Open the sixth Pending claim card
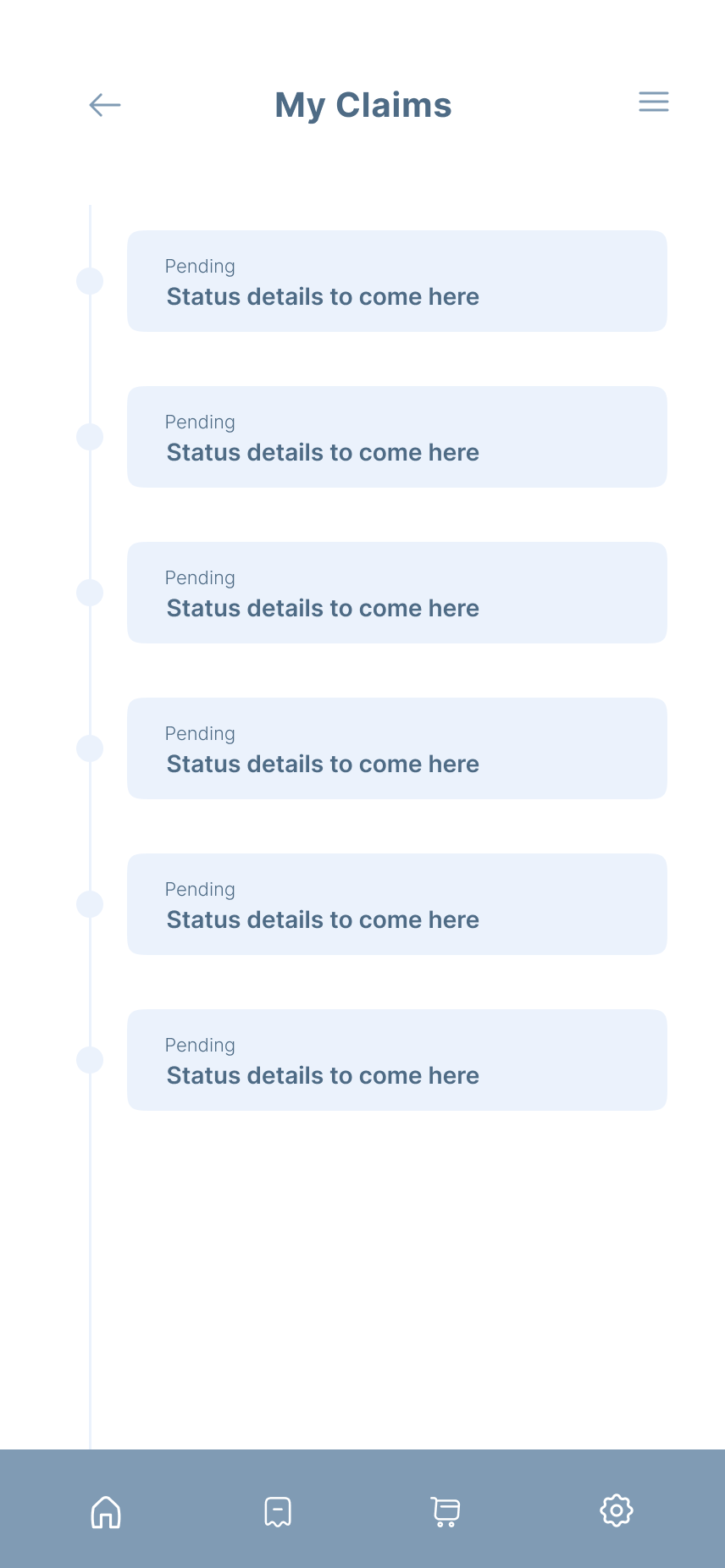This screenshot has width=725, height=1568. [x=396, y=1060]
